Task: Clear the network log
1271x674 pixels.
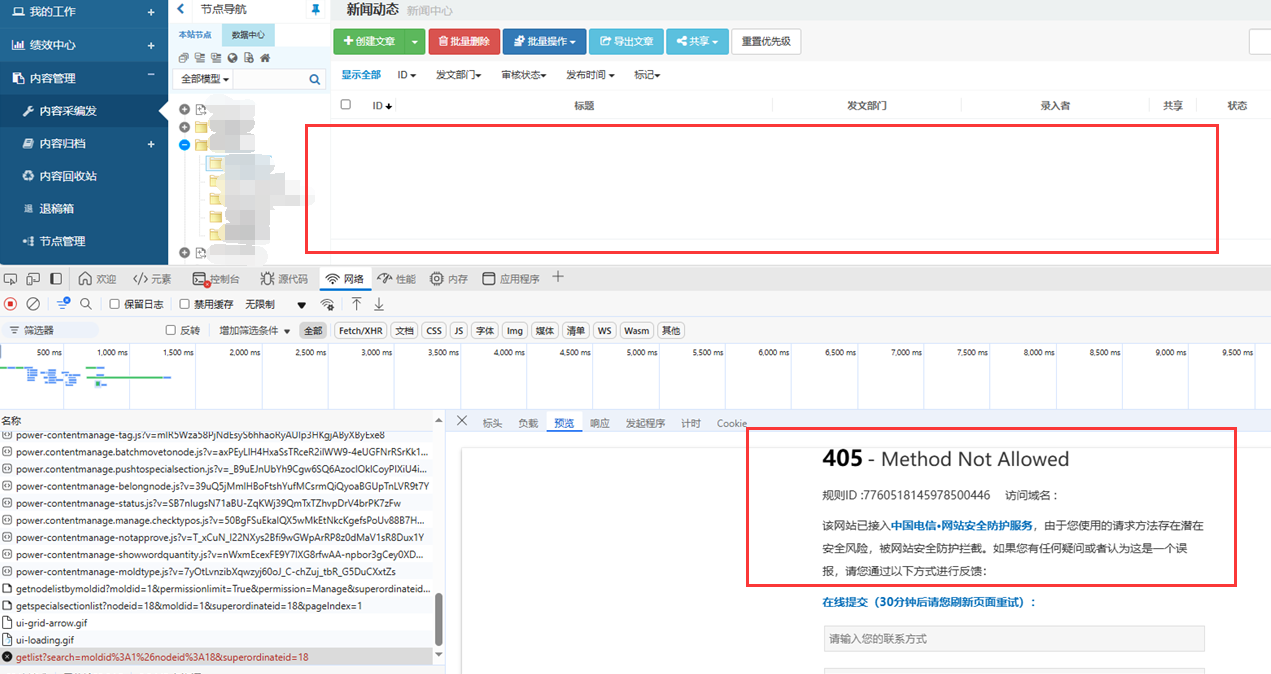Action: click(x=33, y=304)
